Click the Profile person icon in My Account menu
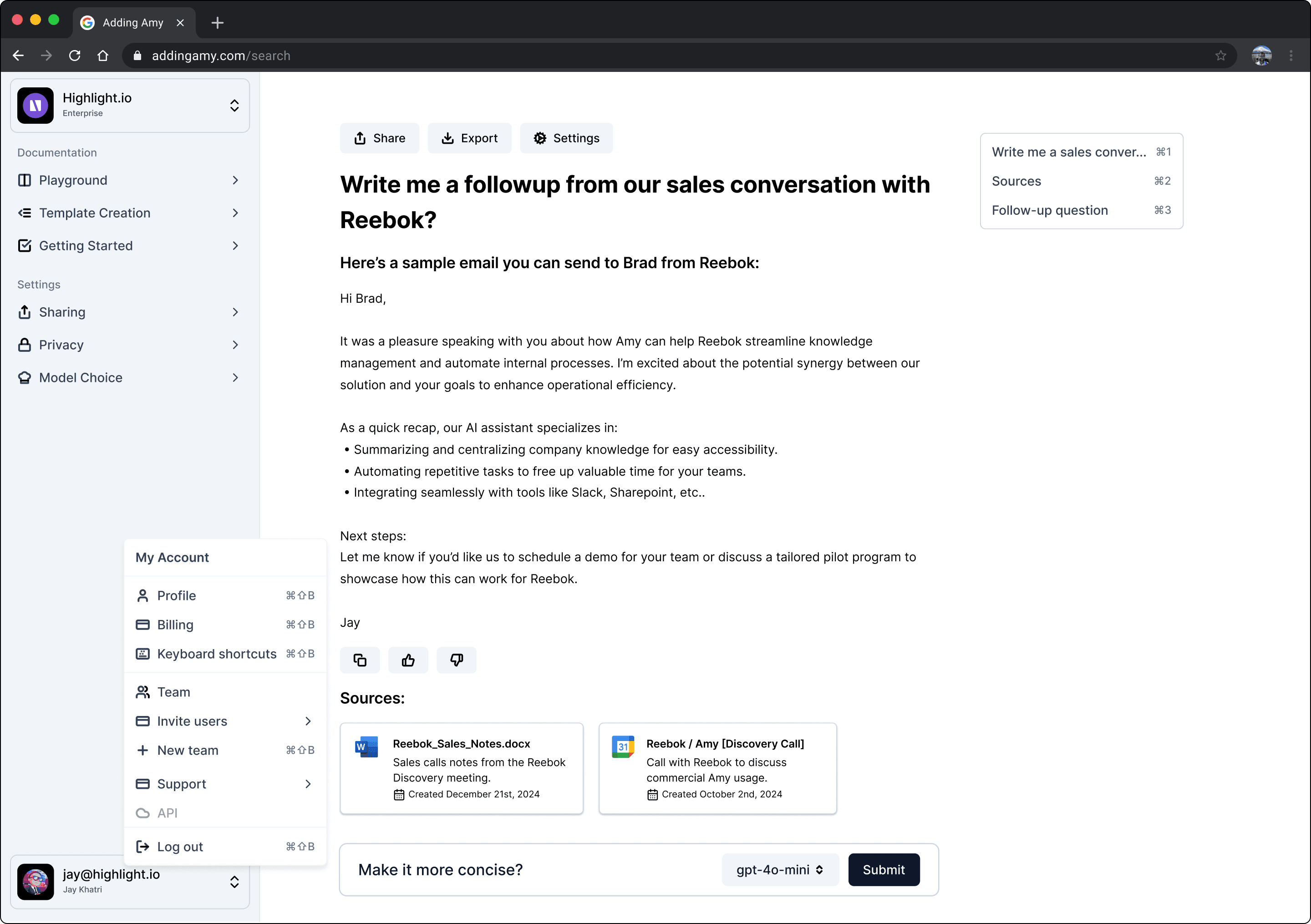The image size is (1311, 924). coord(143,596)
